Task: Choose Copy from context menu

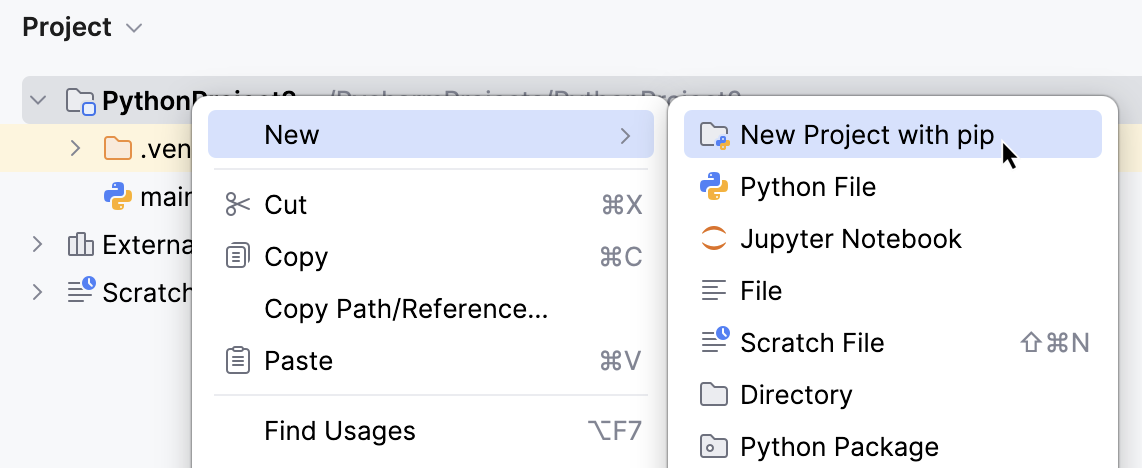Action: pyautogui.click(x=431, y=257)
